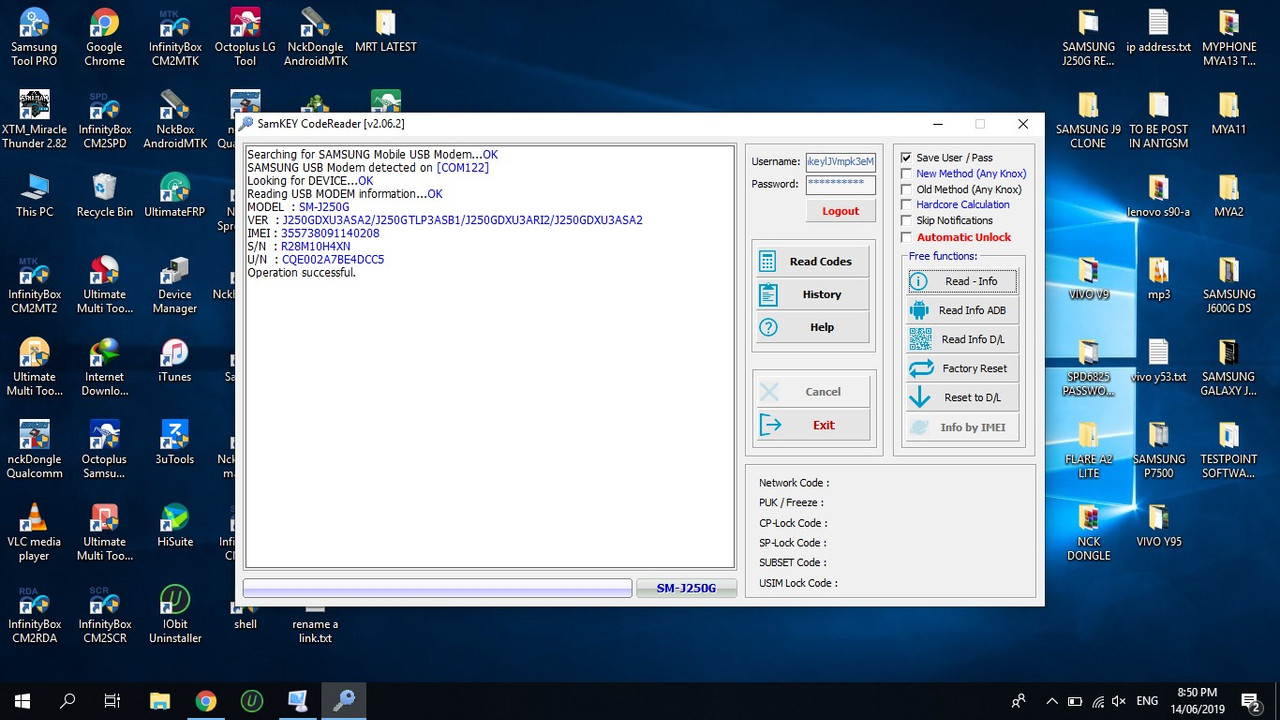
Task: Open Samsung Tool PRO desktop icon
Action: click(34, 37)
